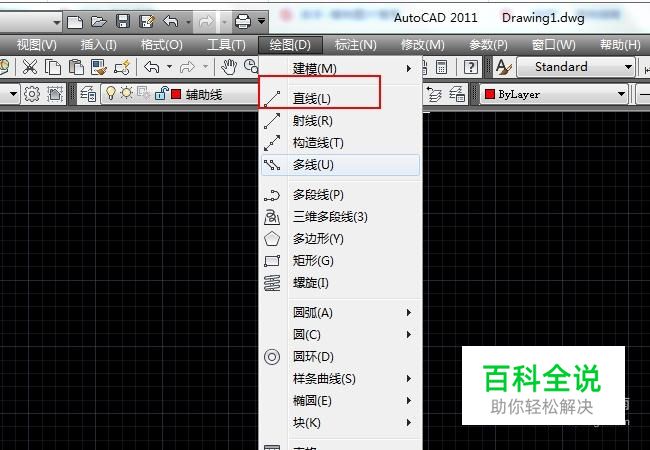Viewport: 650px width, 450px height.
Task: Open the Text Style manager A icon
Action: point(503,67)
